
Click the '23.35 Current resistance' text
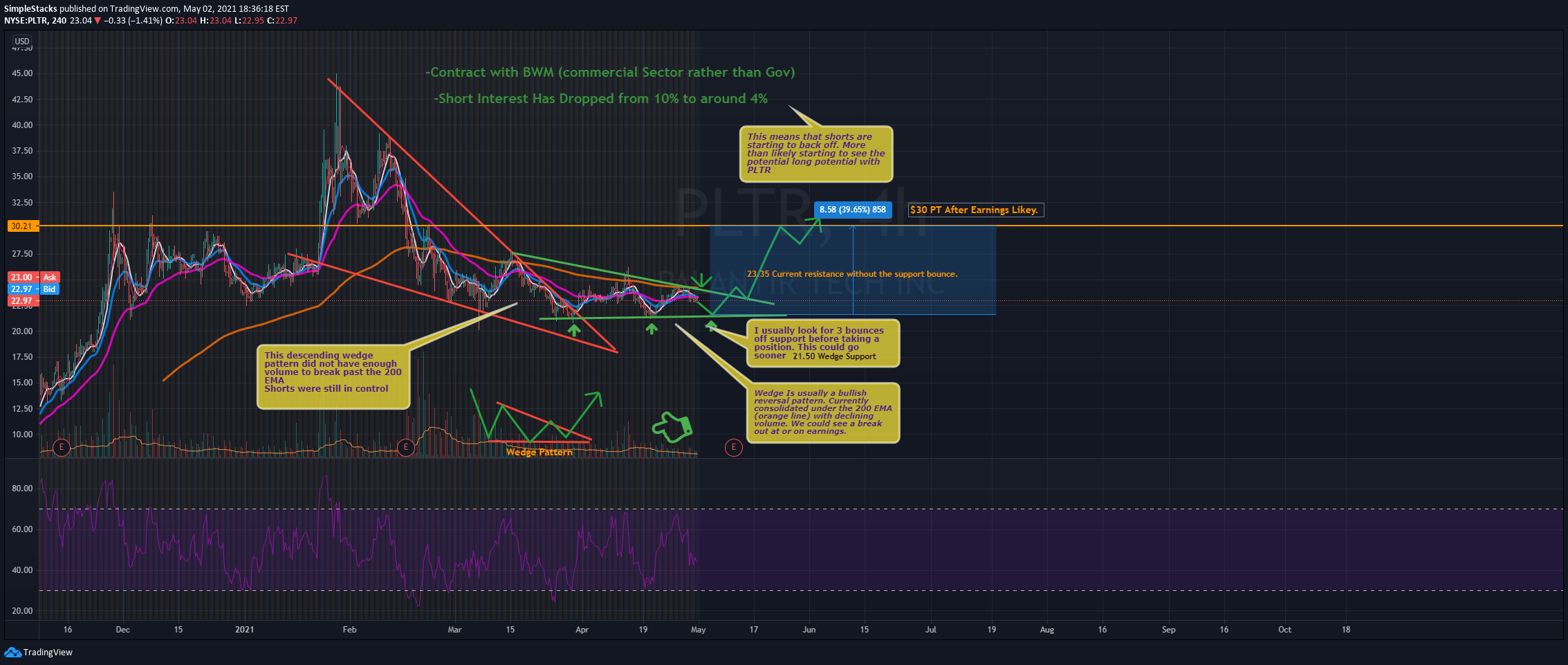click(852, 274)
